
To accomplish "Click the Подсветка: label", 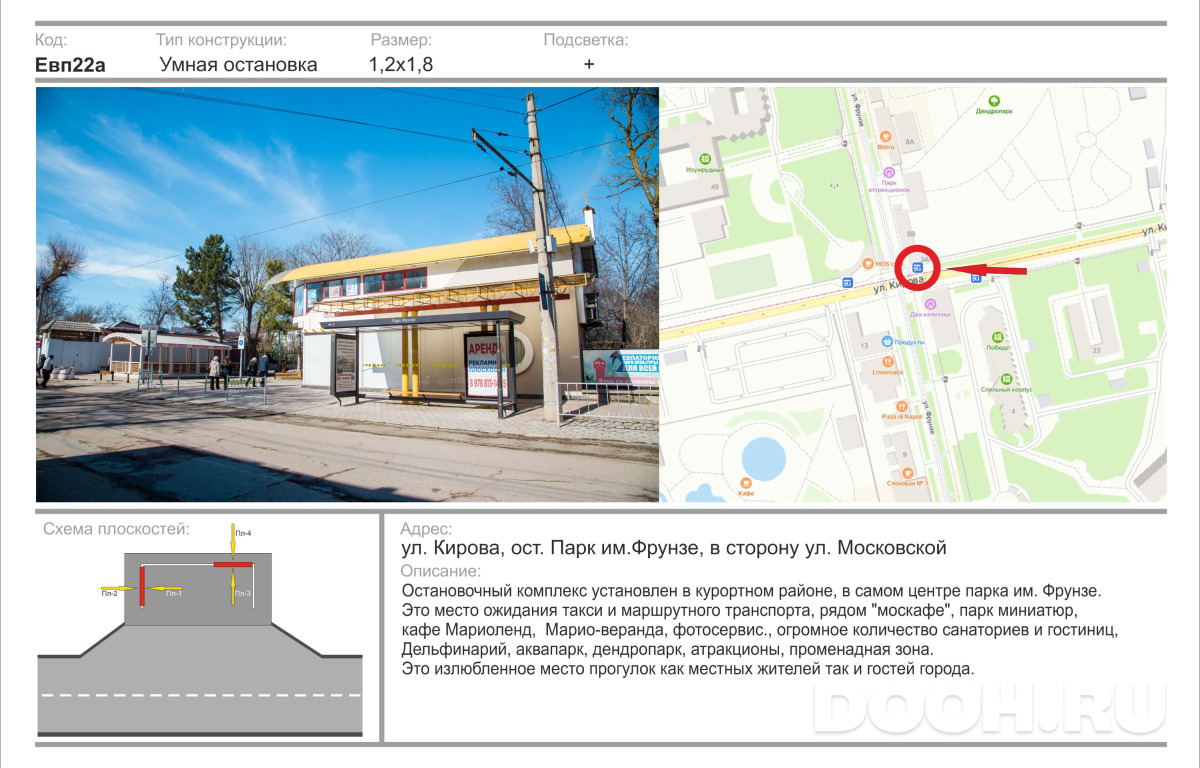I will pyautogui.click(x=586, y=40).
